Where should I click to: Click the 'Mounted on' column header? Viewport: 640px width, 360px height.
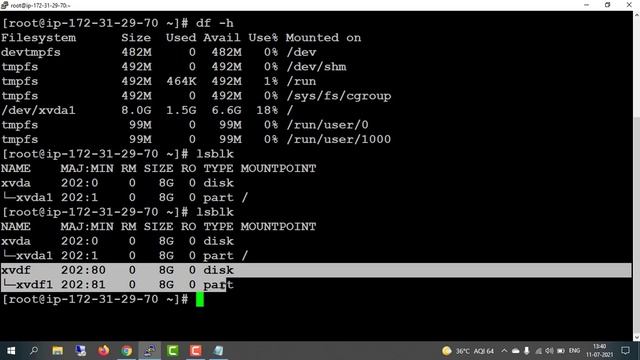point(324,38)
